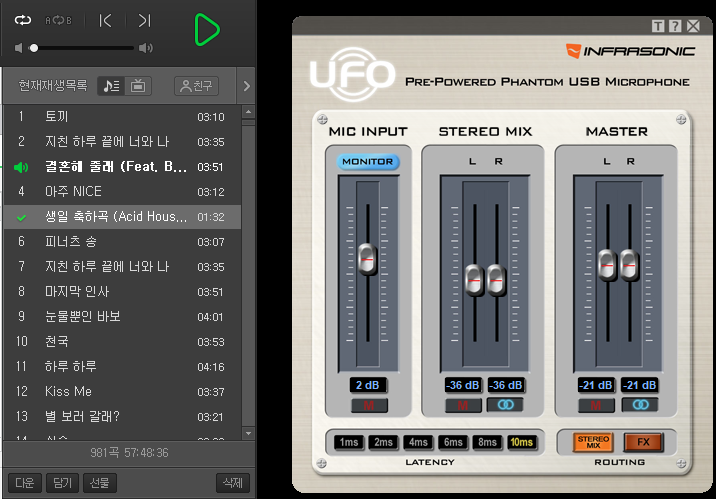Click the playlist scrollbar down arrow

248,433
